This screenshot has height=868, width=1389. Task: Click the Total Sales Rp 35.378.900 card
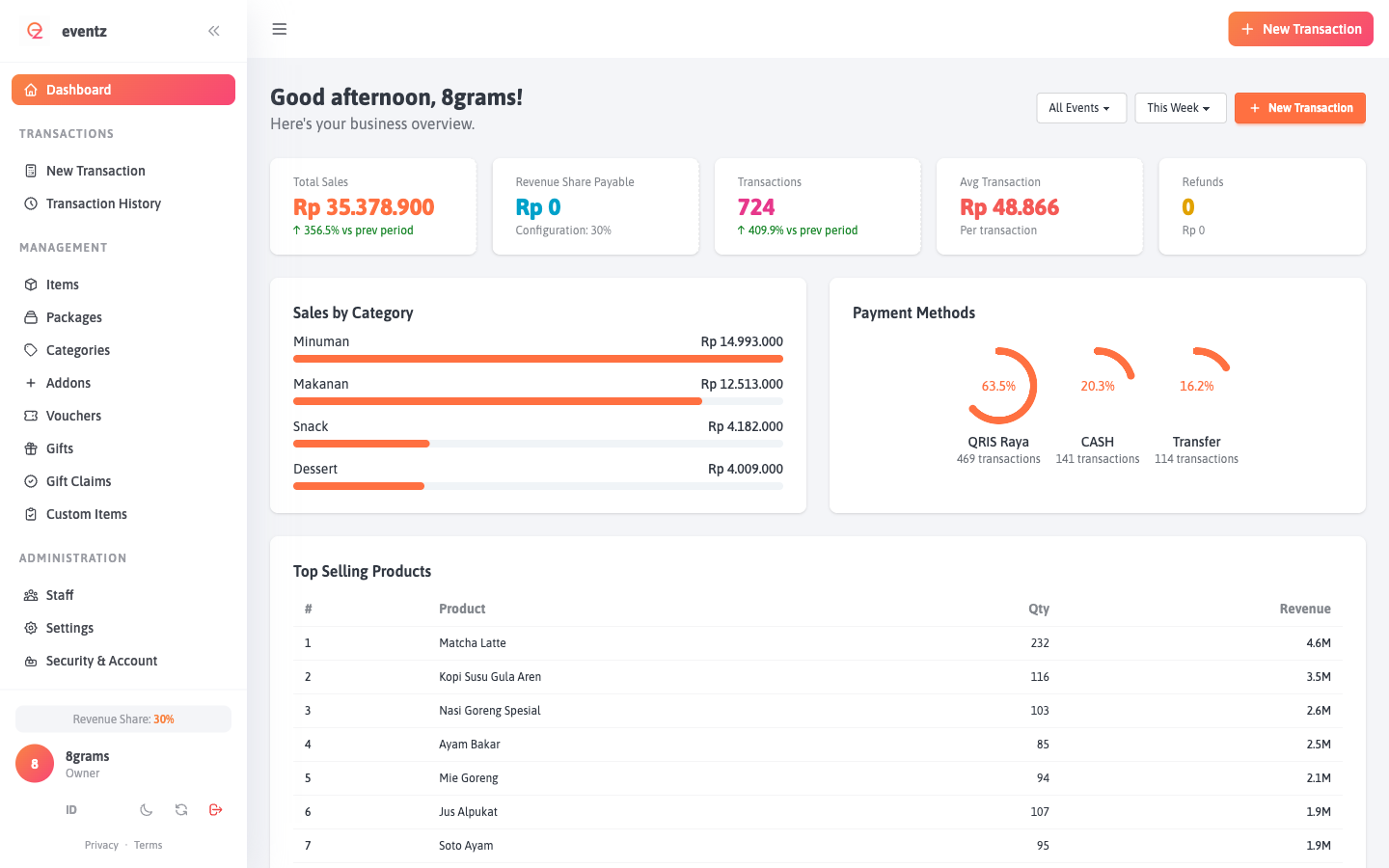373,206
